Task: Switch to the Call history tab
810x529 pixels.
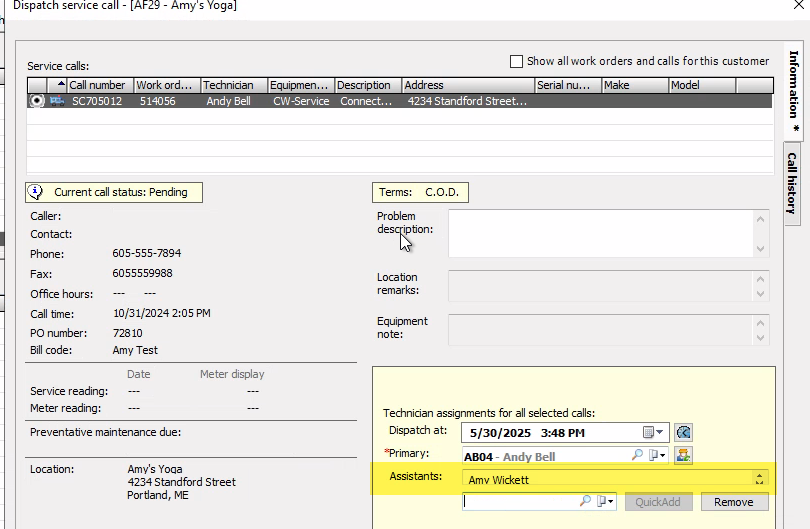Action: (x=792, y=183)
